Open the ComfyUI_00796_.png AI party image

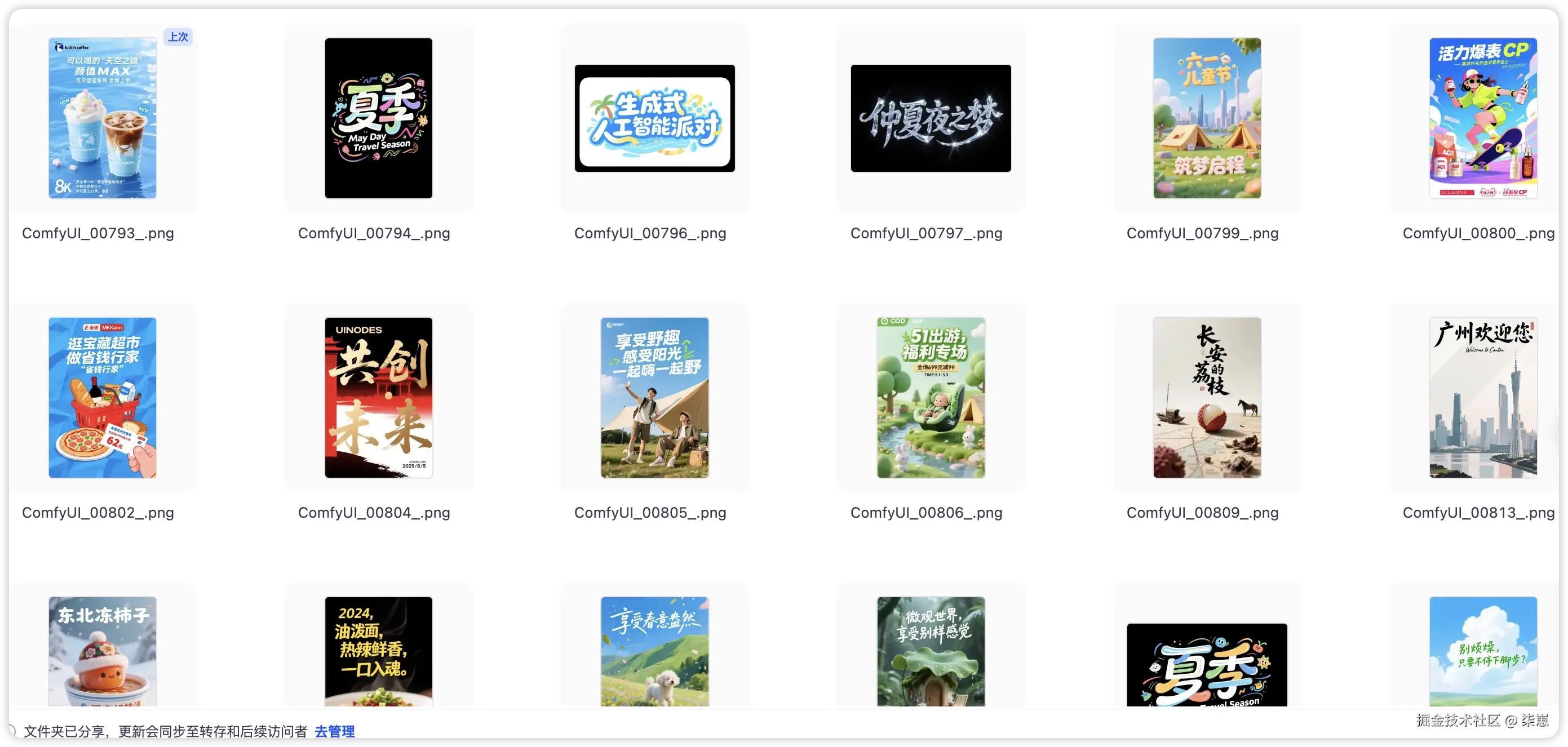[654, 118]
